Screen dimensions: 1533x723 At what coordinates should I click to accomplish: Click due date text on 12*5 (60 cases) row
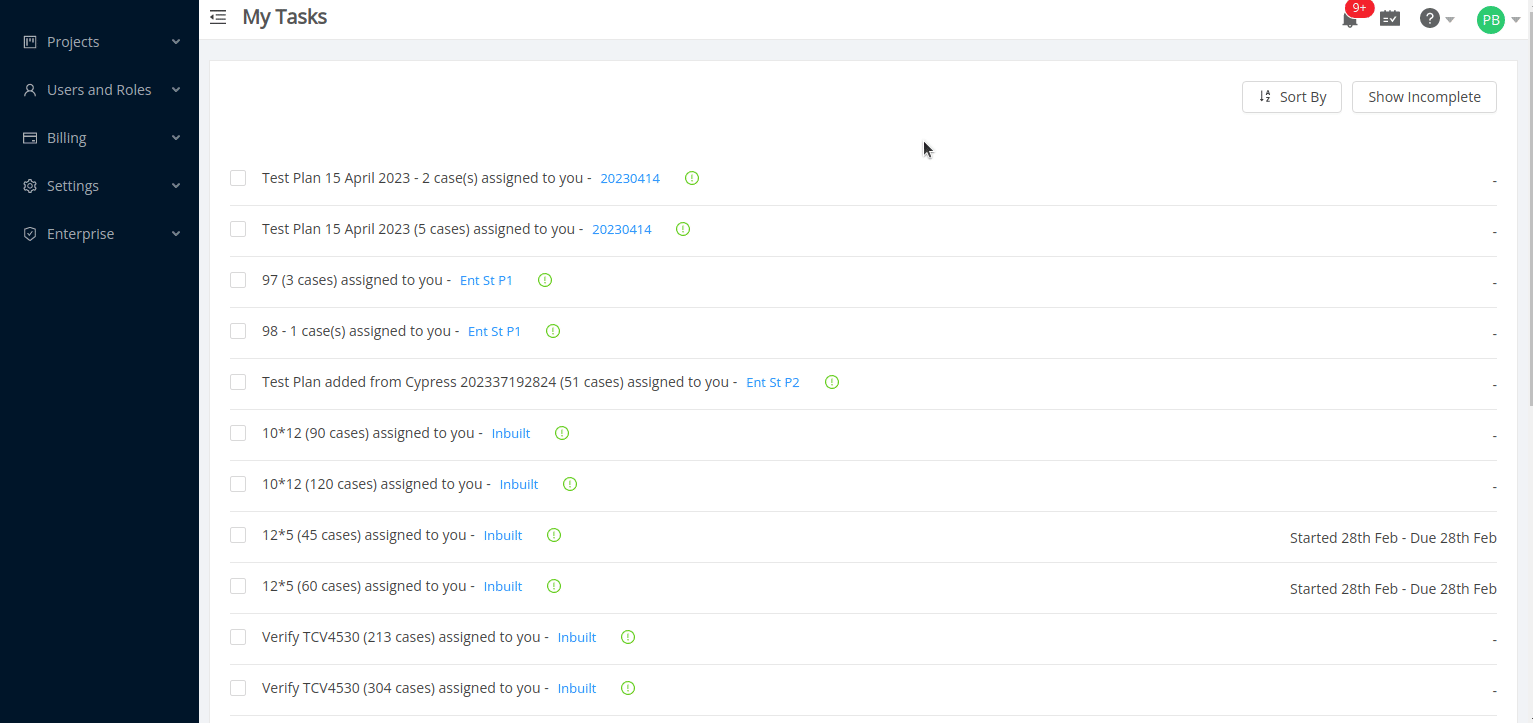pos(1393,589)
